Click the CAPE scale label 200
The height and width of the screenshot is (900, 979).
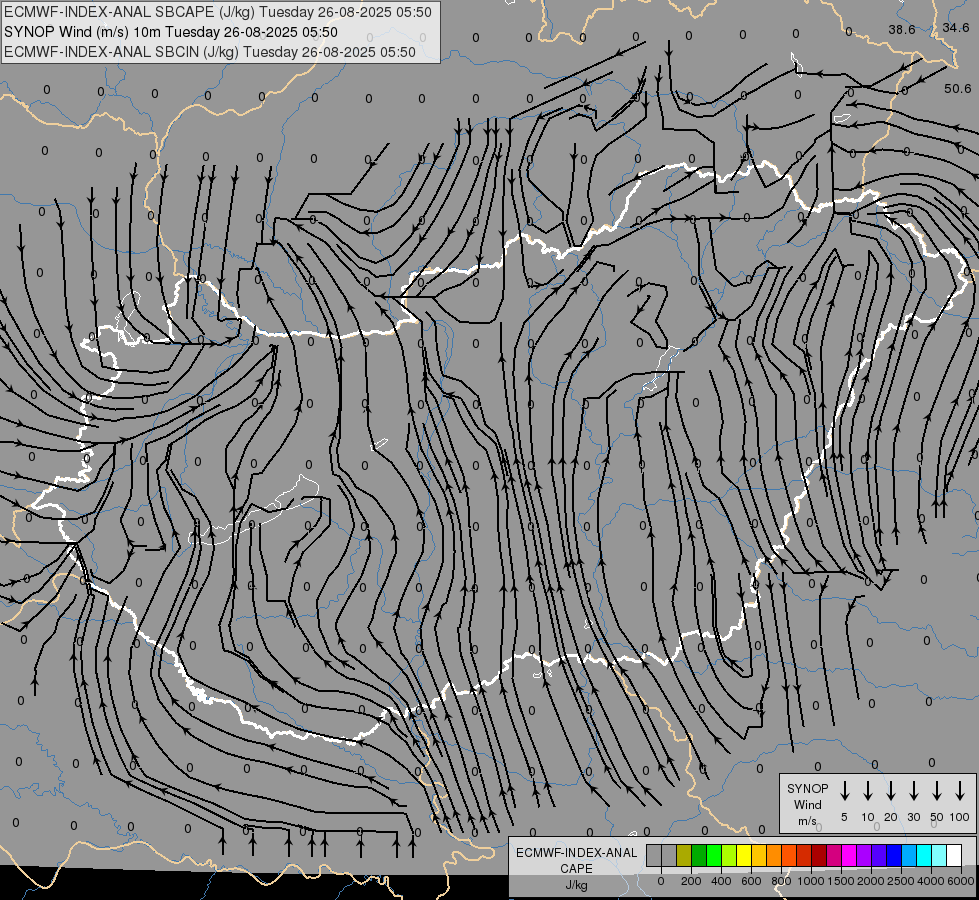tap(691, 881)
